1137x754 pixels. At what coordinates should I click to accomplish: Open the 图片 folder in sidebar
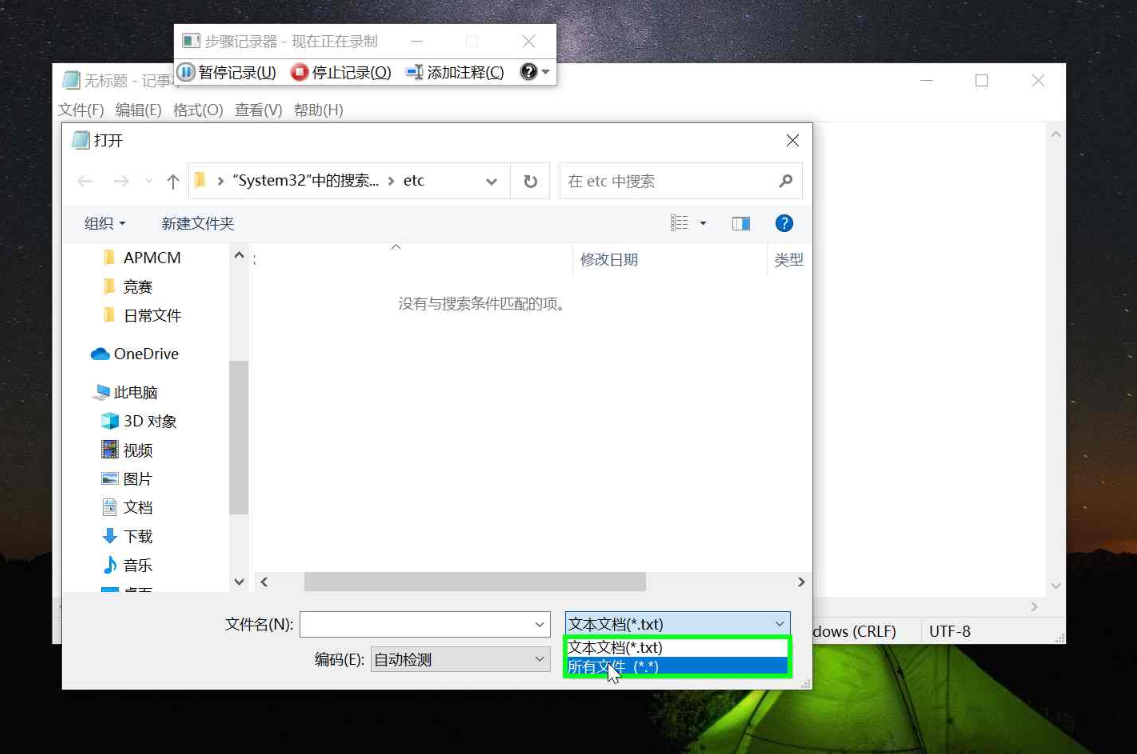point(136,478)
